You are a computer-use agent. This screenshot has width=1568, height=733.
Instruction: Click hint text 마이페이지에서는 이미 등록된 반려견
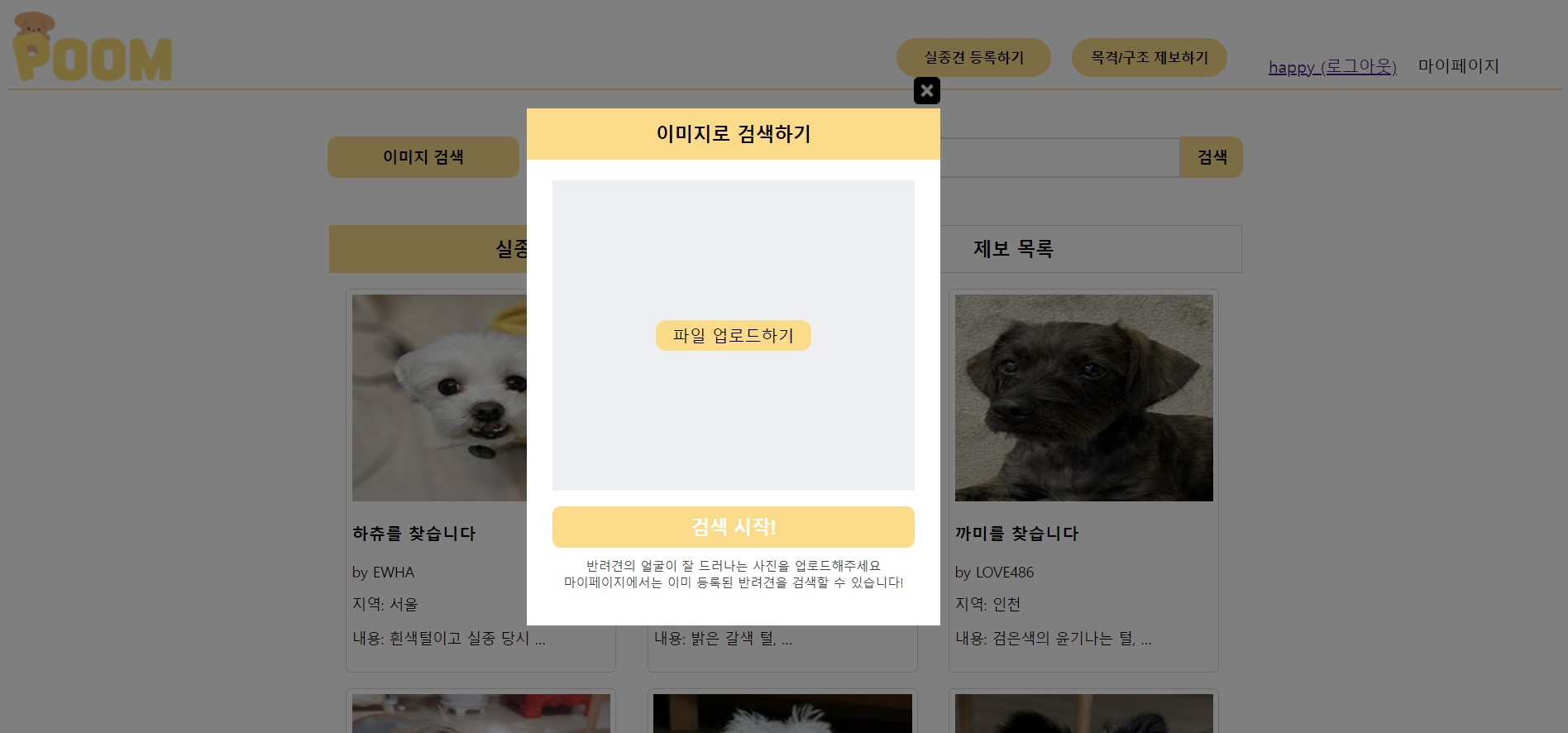[733, 582]
